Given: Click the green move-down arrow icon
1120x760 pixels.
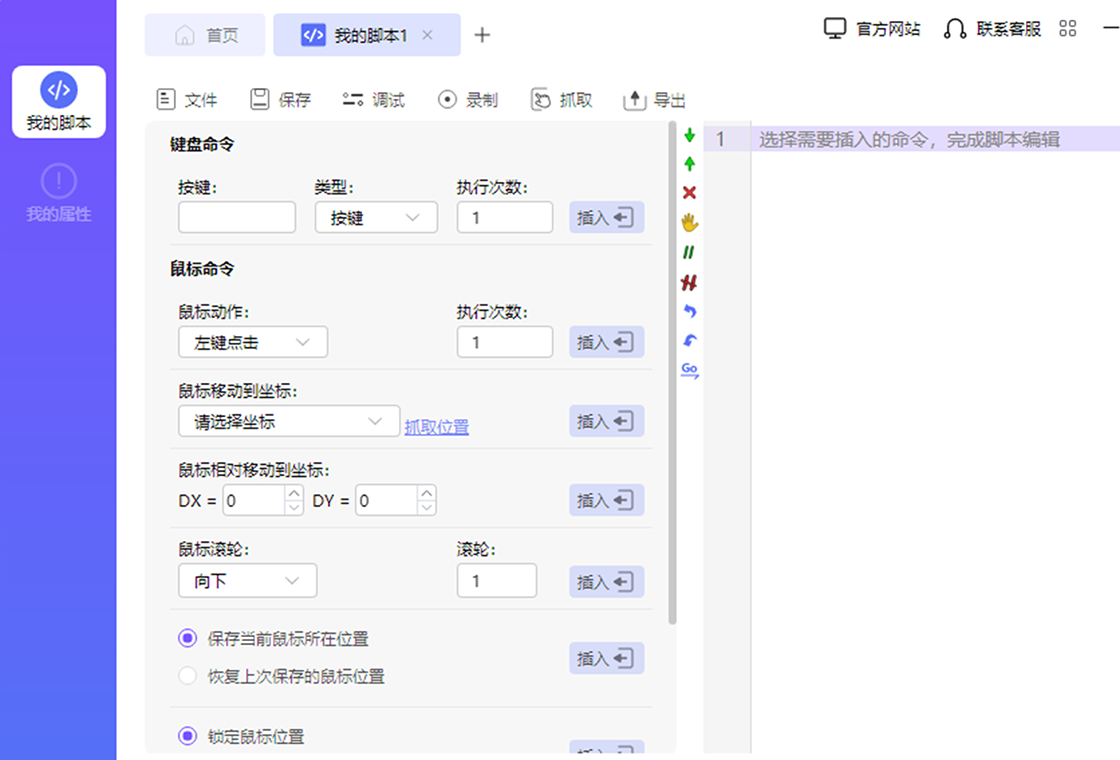Looking at the screenshot, I should (x=689, y=135).
